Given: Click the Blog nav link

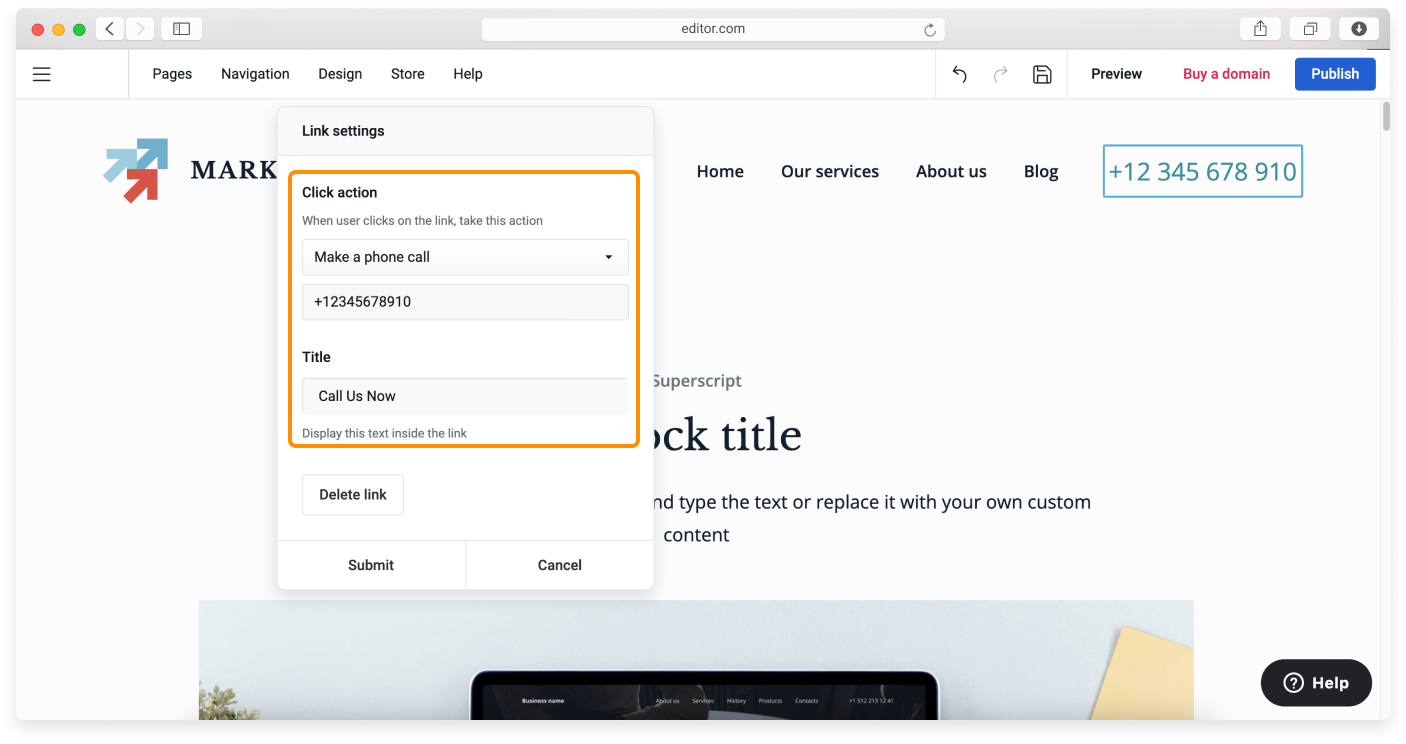Looking at the screenshot, I should (1041, 171).
